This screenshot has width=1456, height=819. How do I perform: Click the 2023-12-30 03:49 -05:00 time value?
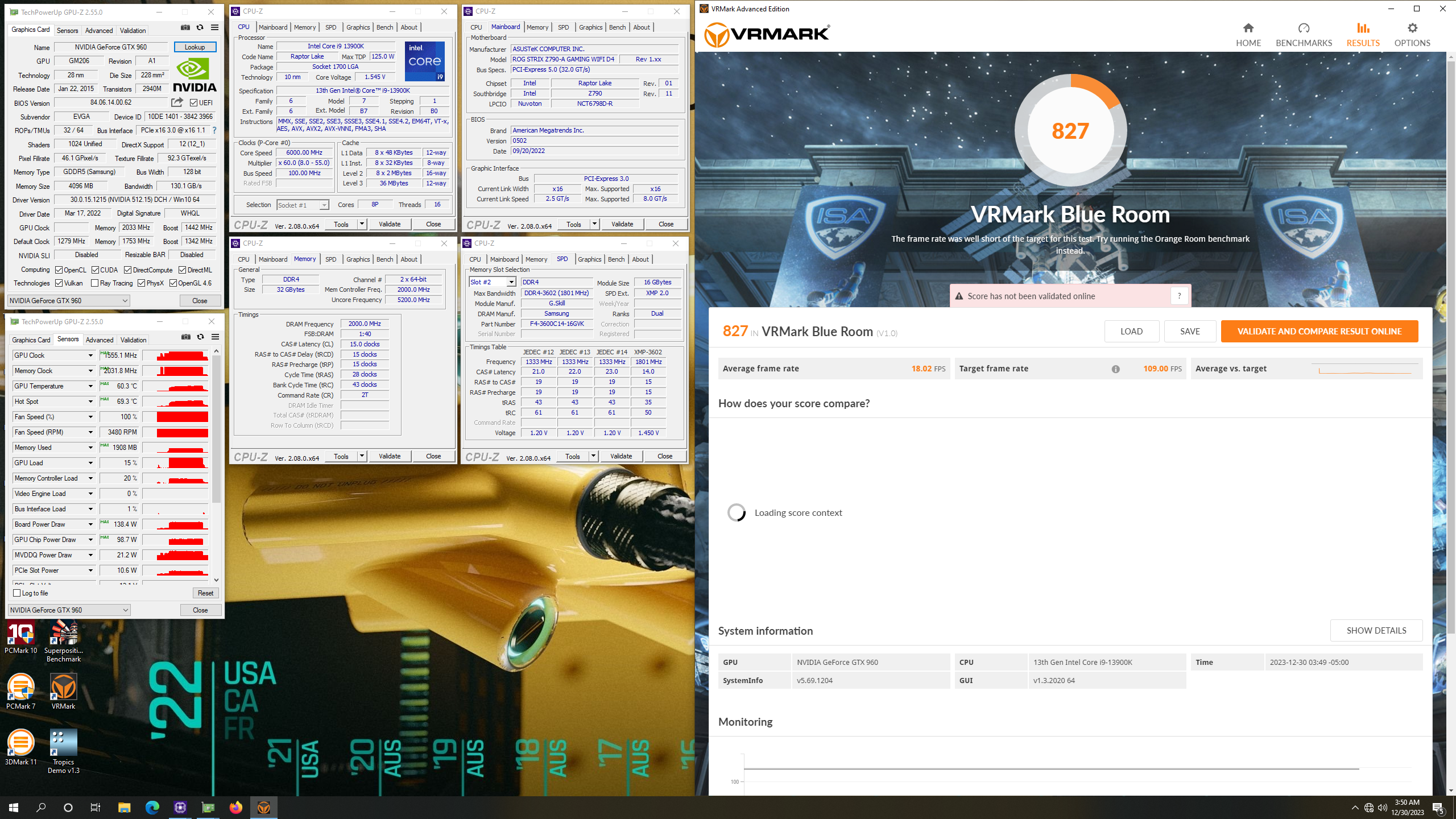point(1309,662)
